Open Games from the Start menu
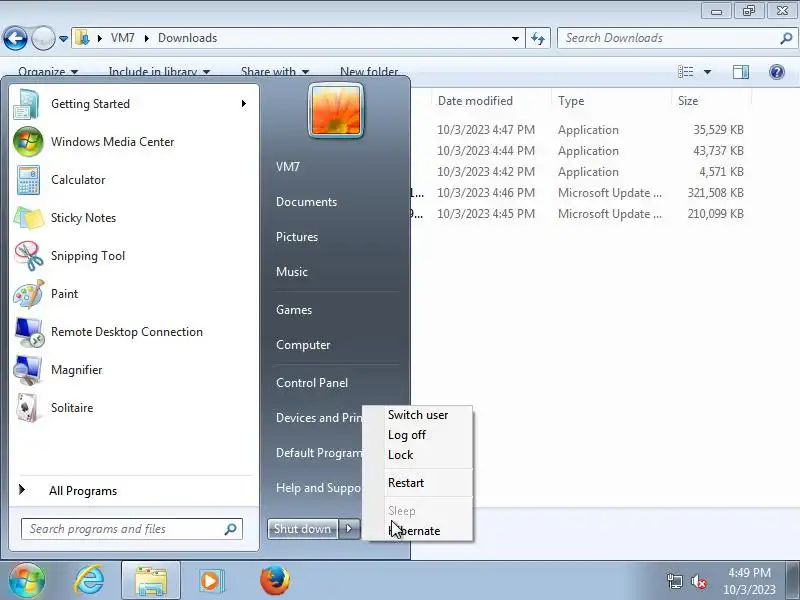The width and height of the screenshot is (800, 600). [x=294, y=310]
